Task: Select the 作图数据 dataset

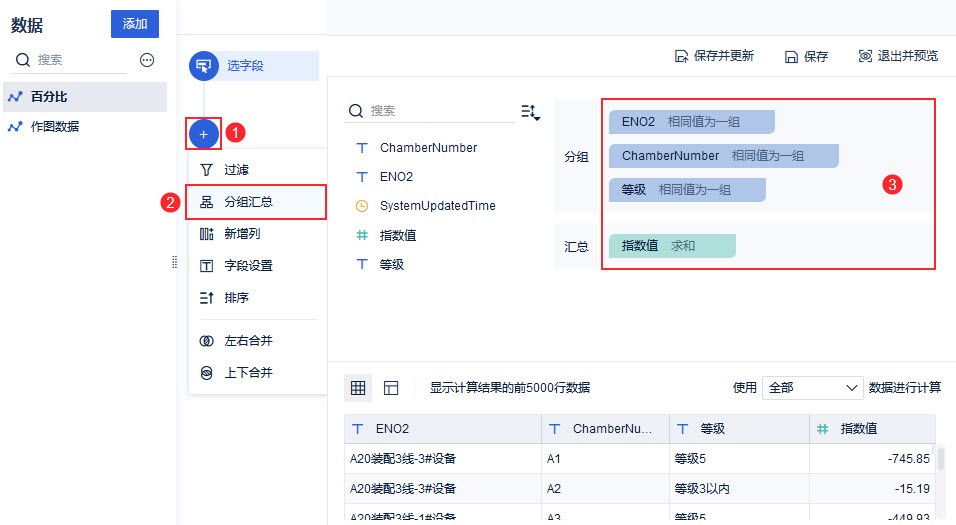Action: (x=55, y=127)
